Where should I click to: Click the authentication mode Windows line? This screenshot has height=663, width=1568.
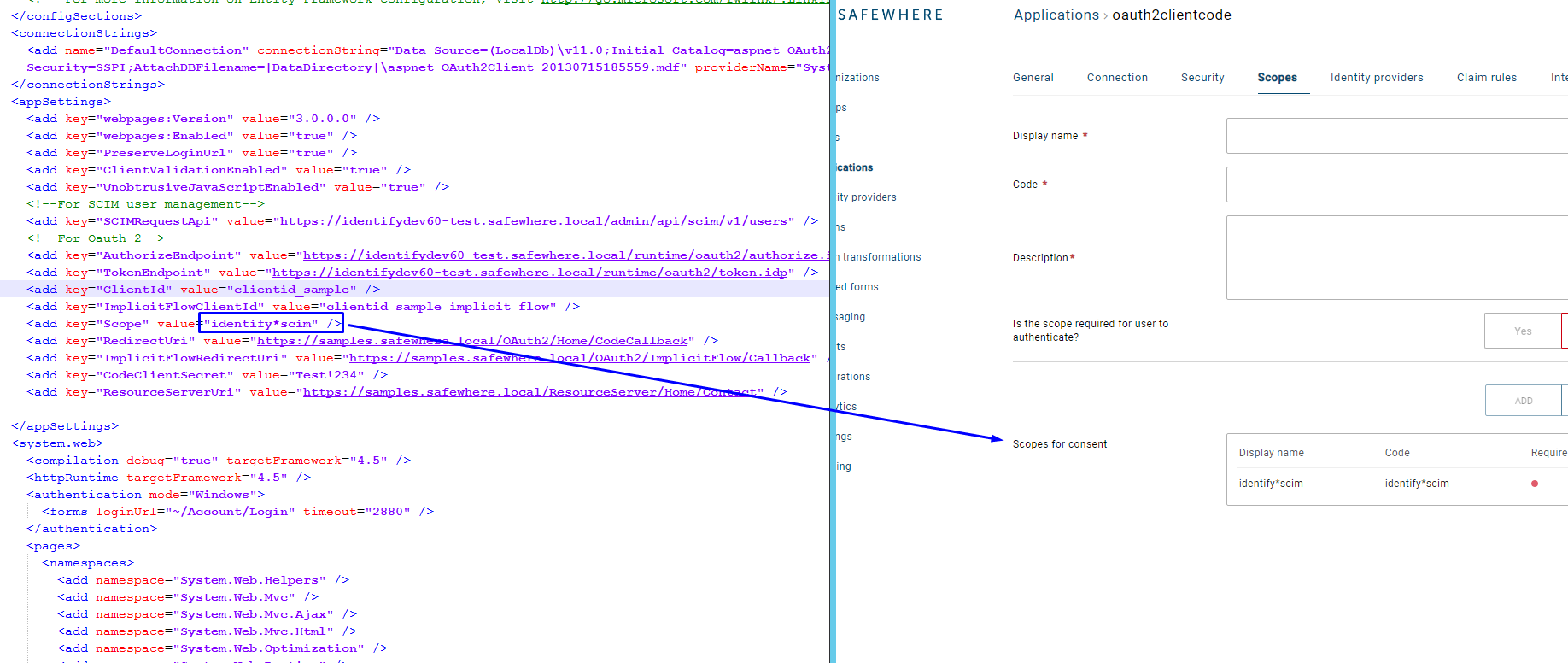[x=145, y=495]
